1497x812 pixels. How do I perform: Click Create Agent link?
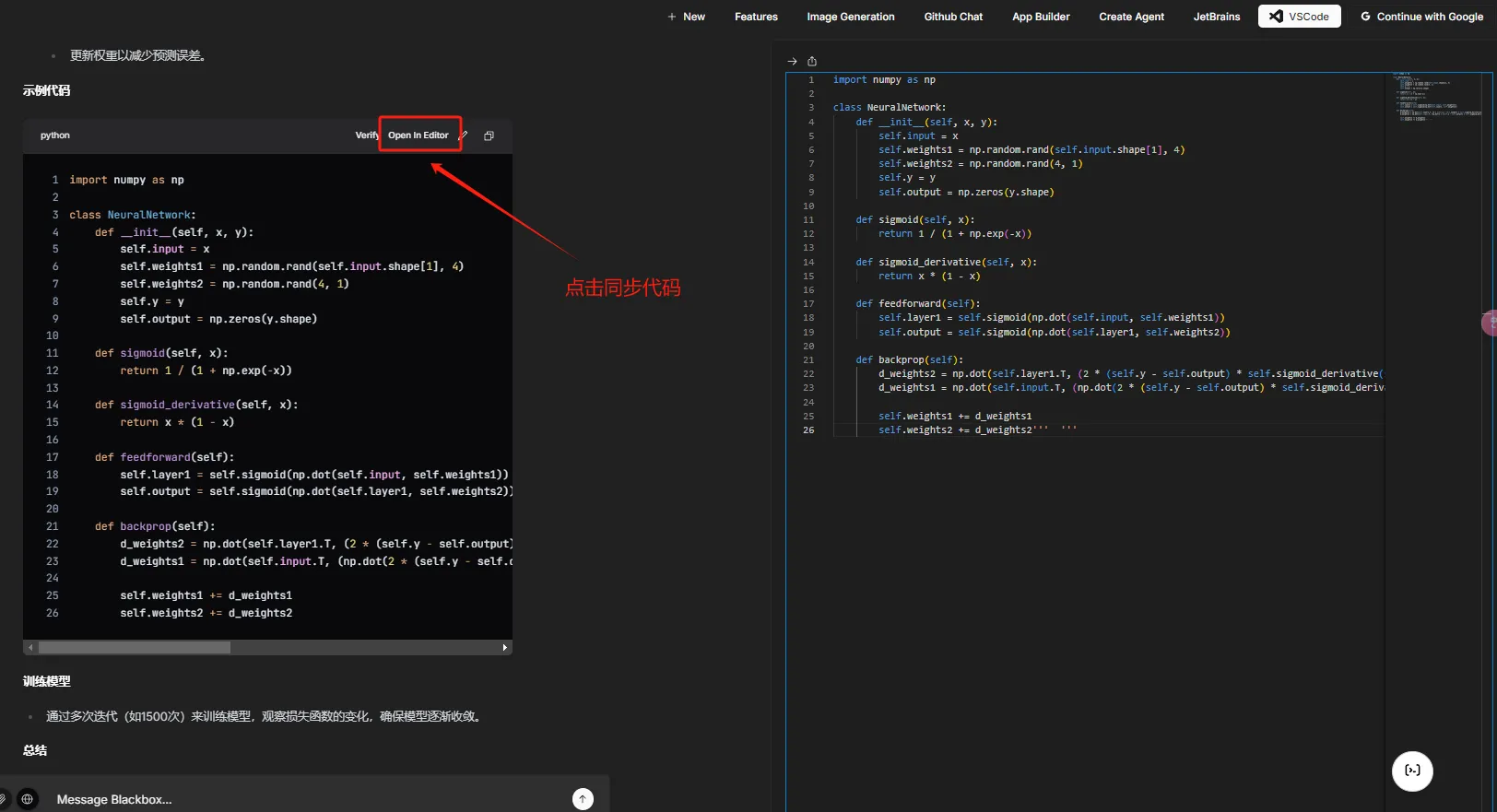[1131, 17]
